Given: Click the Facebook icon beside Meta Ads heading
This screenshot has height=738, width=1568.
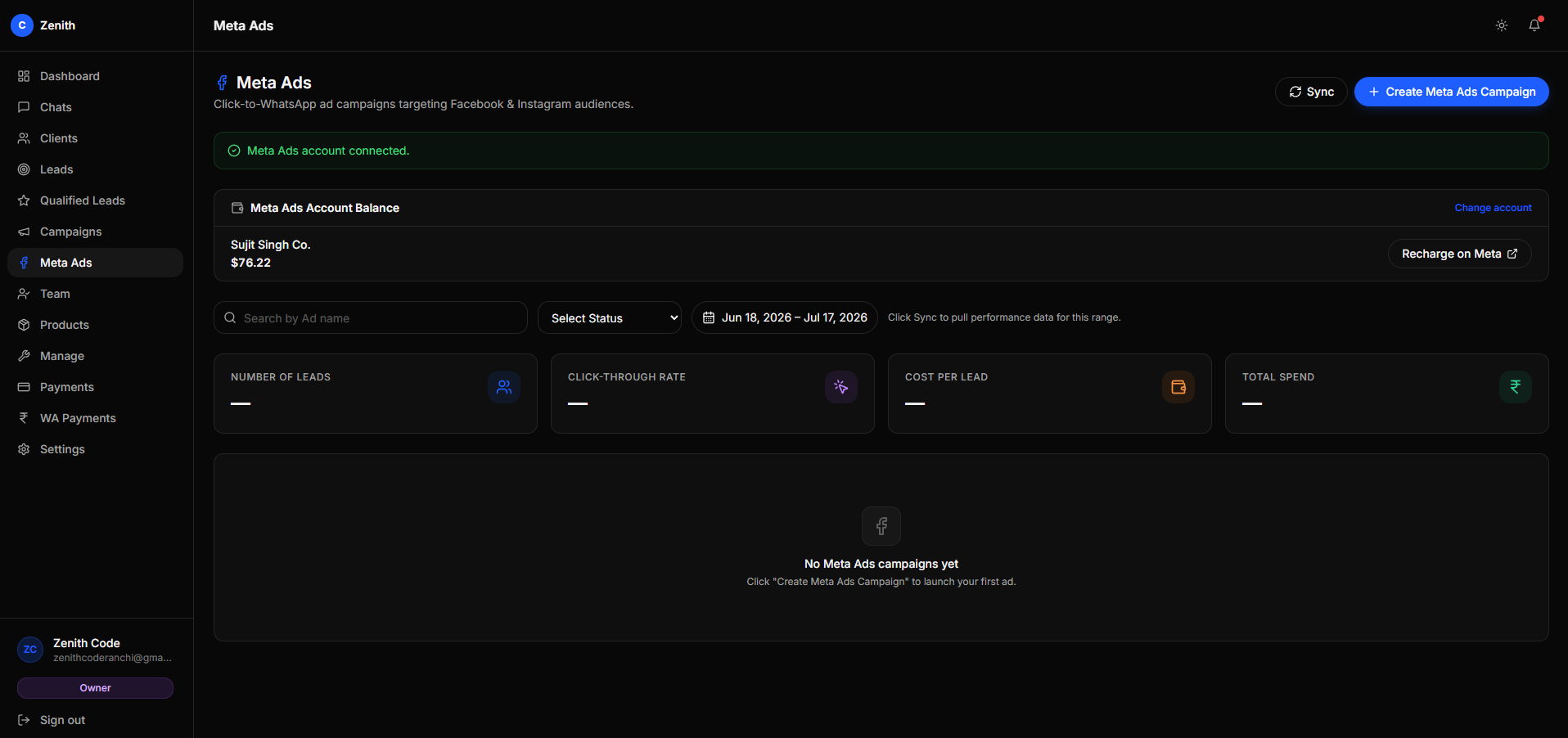Looking at the screenshot, I should pos(222,83).
